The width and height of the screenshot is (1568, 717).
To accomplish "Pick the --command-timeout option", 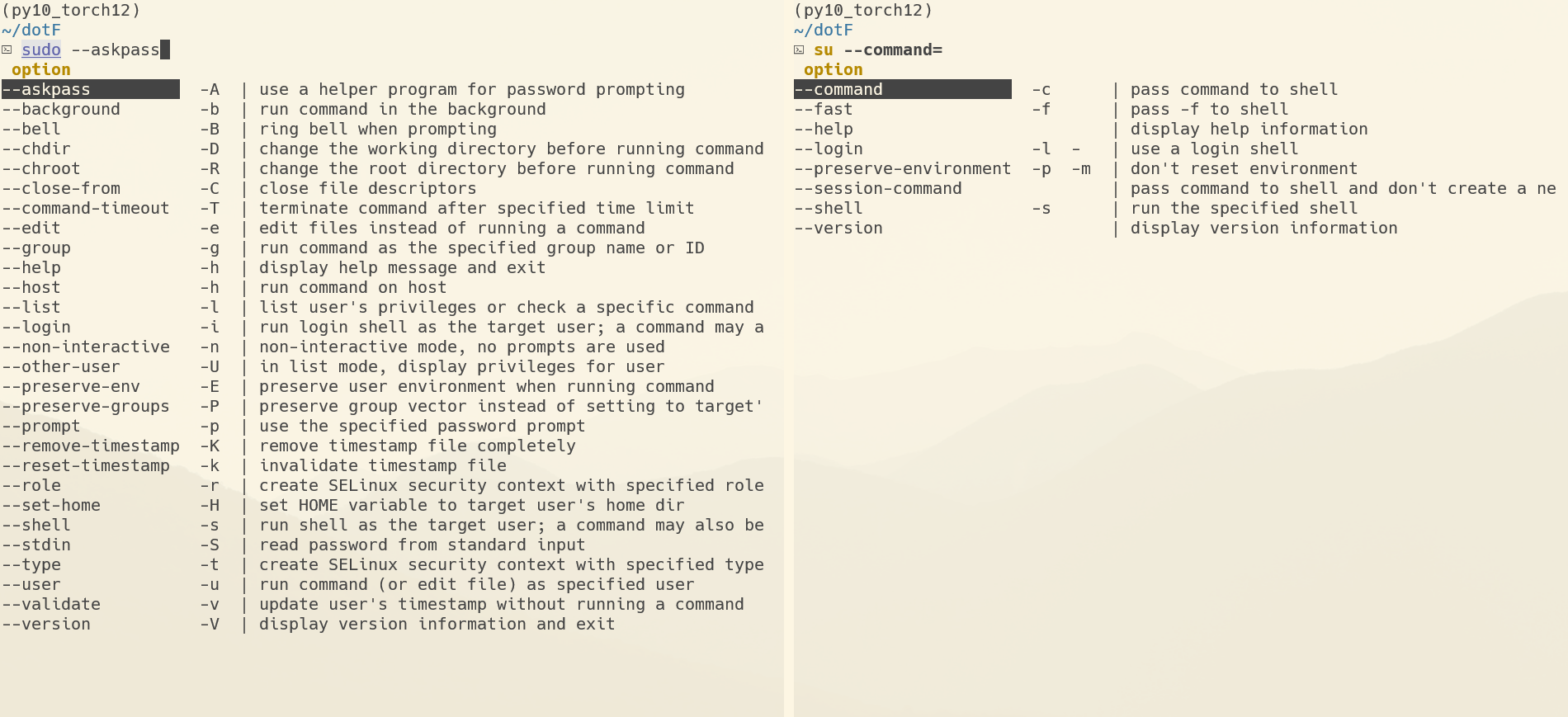I will [x=86, y=209].
